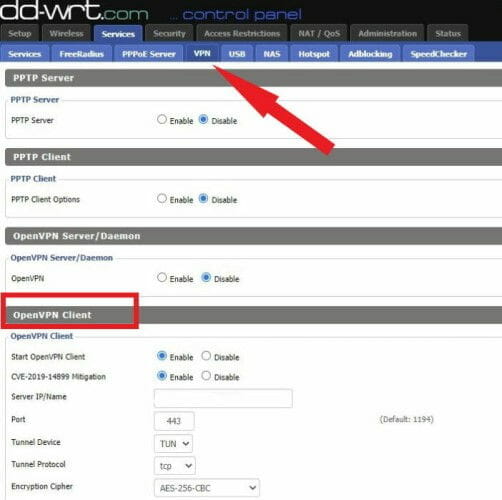
Task: Click the Server IP/Name field
Action: click(223, 398)
